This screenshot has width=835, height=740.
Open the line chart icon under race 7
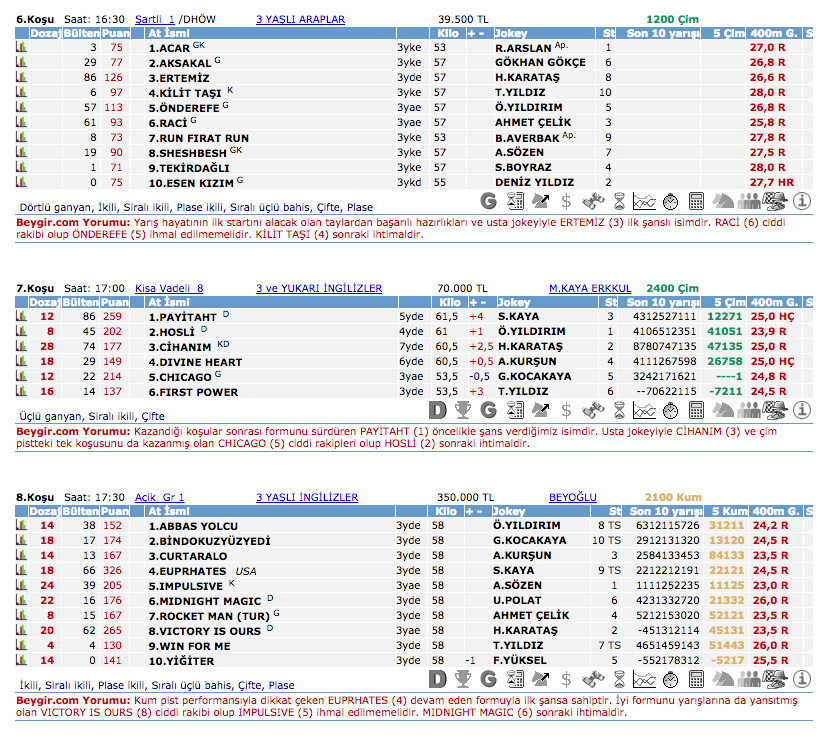pos(645,409)
